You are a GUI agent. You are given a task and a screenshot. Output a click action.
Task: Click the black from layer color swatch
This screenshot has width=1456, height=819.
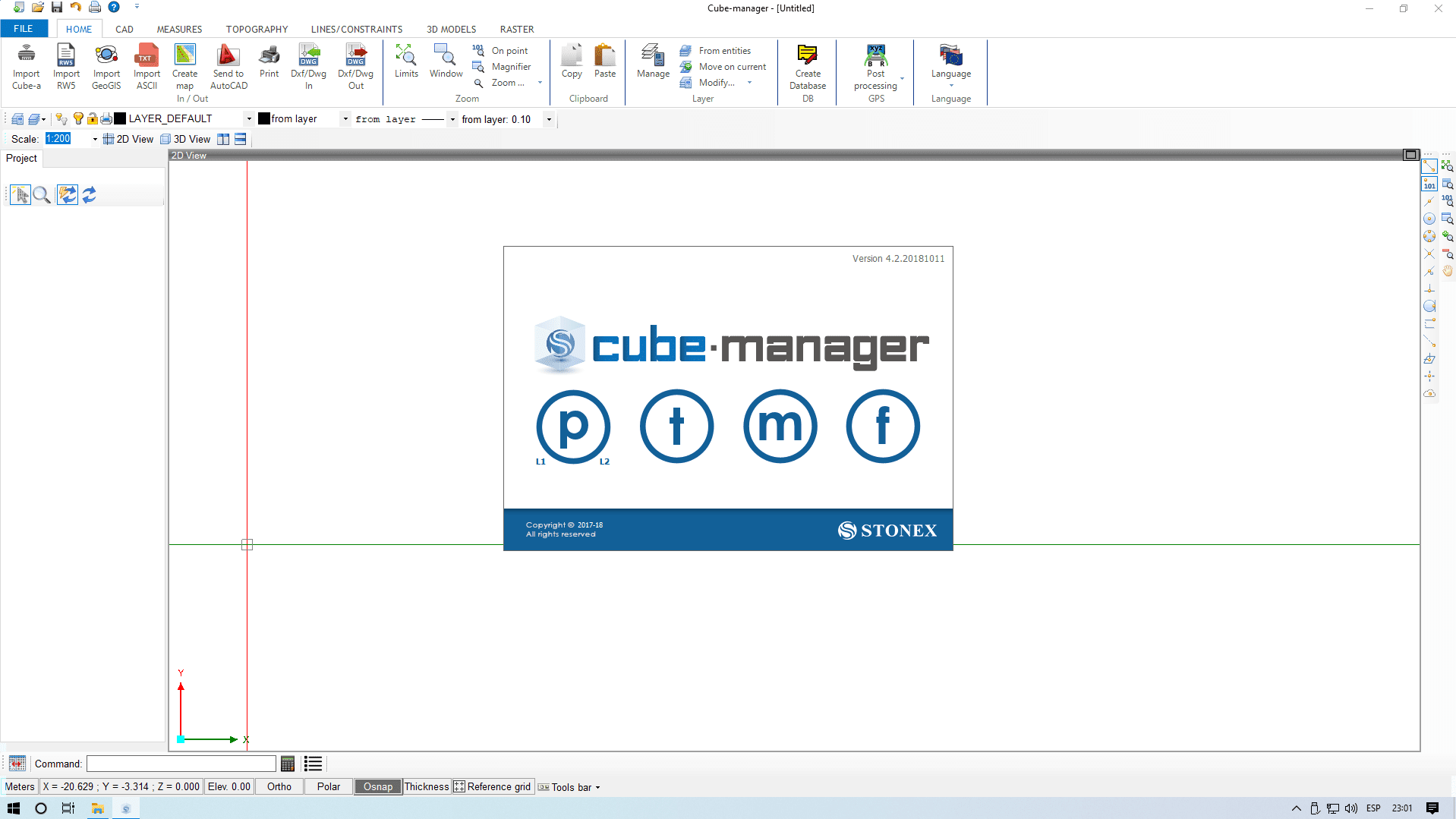click(x=264, y=119)
